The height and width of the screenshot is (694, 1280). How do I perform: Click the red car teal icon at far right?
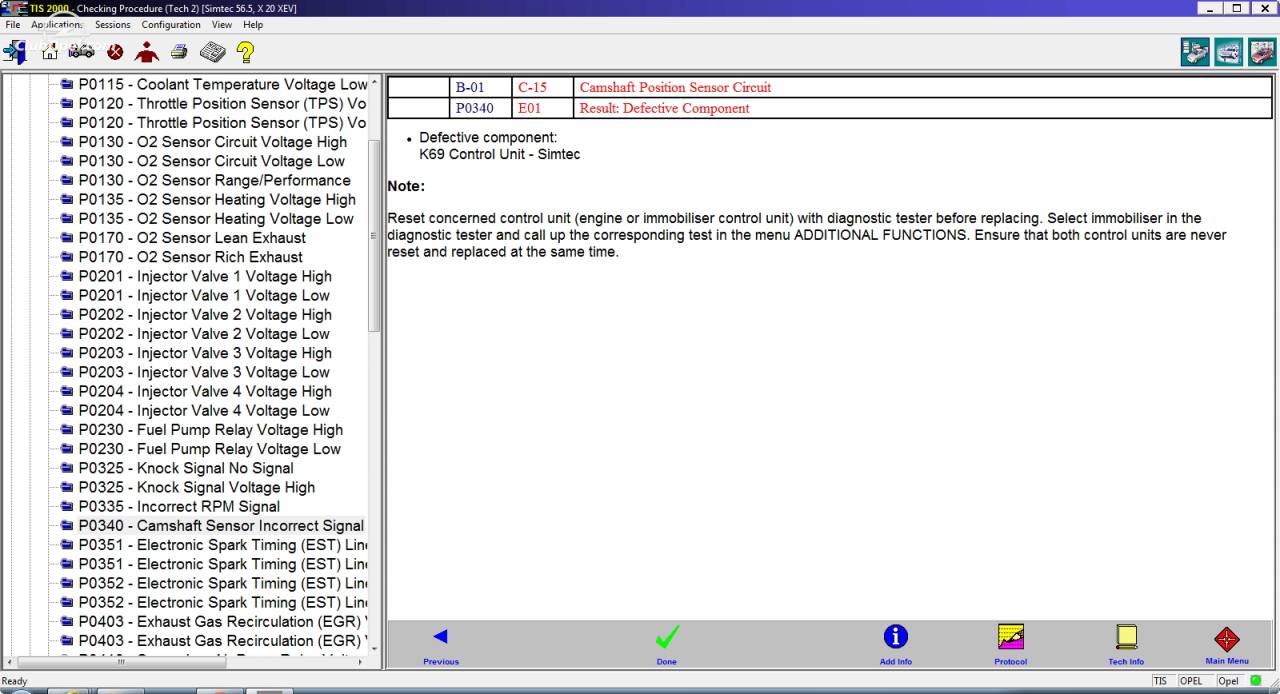coord(1262,52)
